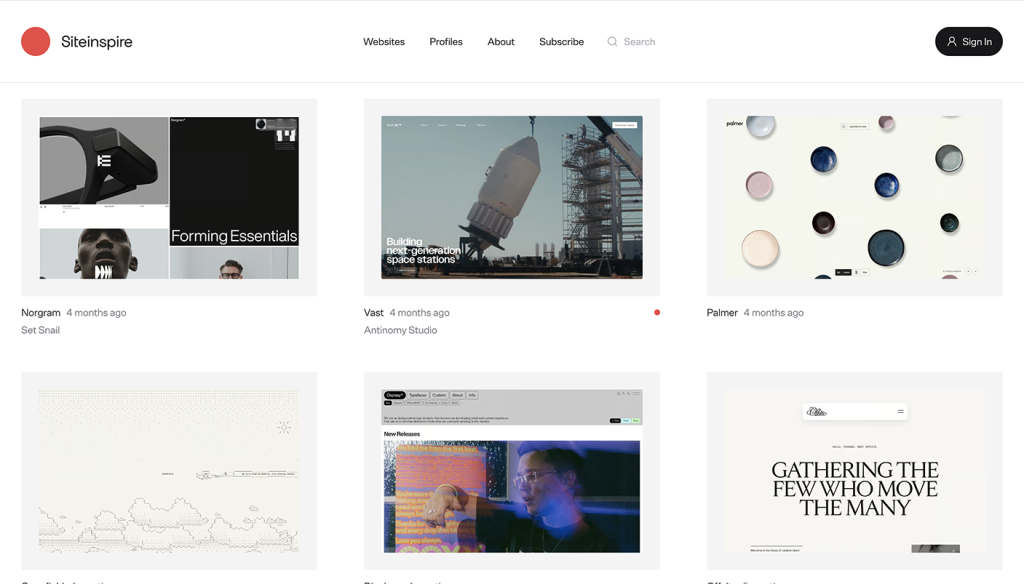
Task: Click the search magnifier icon
Action: [x=612, y=42]
